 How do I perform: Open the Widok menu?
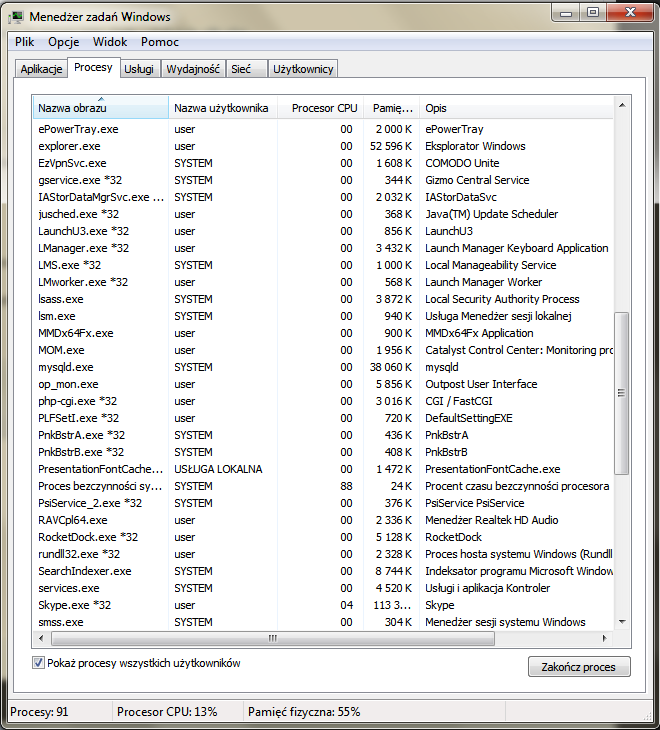(x=110, y=42)
